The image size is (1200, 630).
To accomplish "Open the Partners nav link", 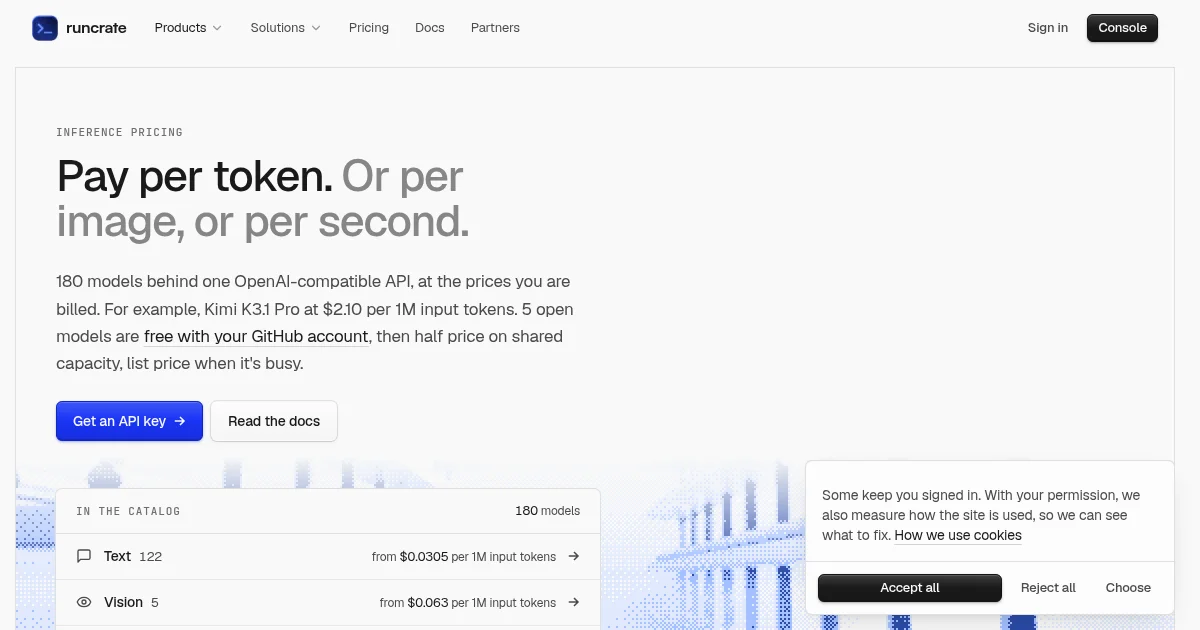I will tap(495, 28).
